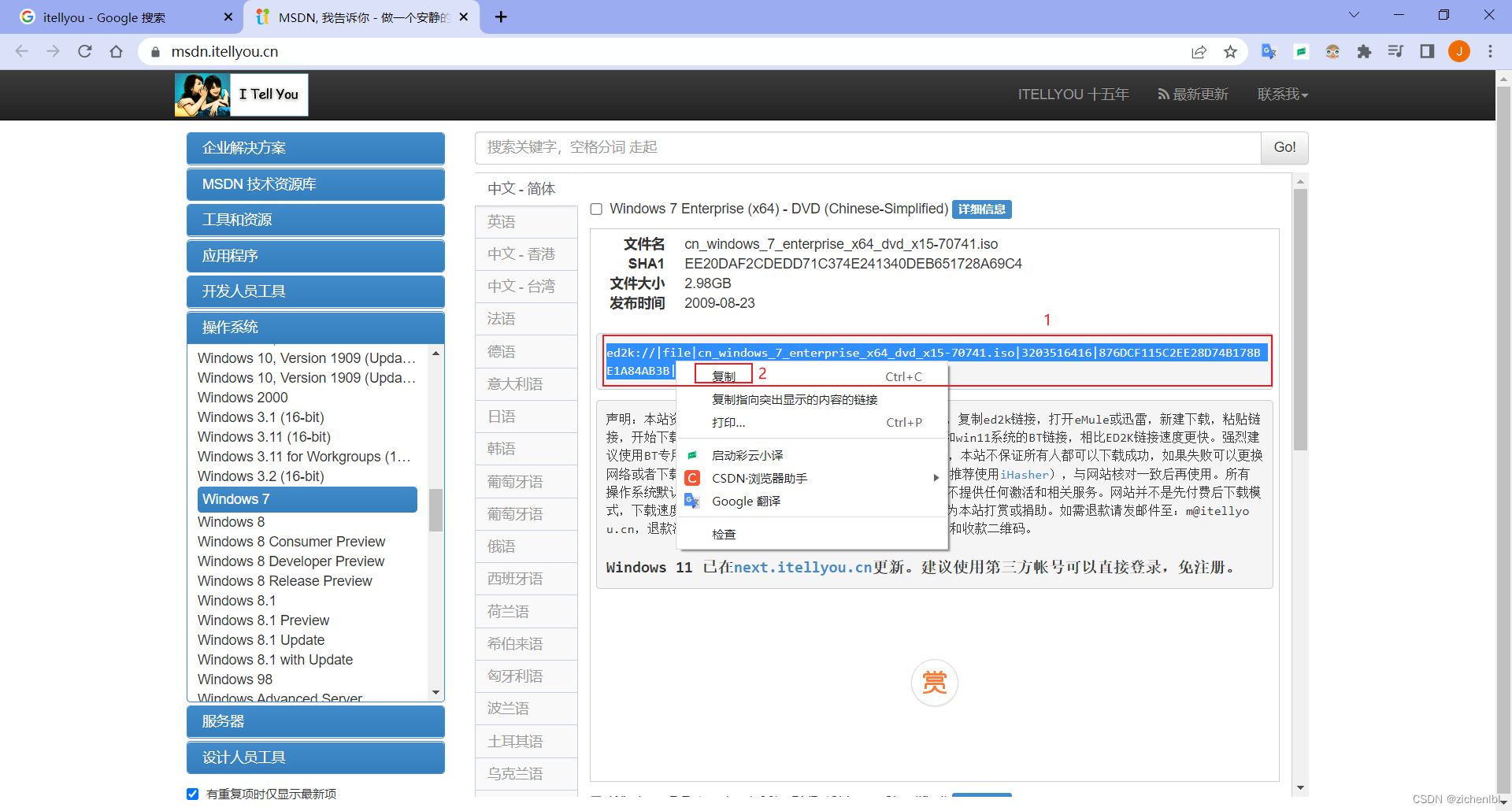Toggle the browser side panel
This screenshot has width=1512, height=811.
pos(1427,51)
